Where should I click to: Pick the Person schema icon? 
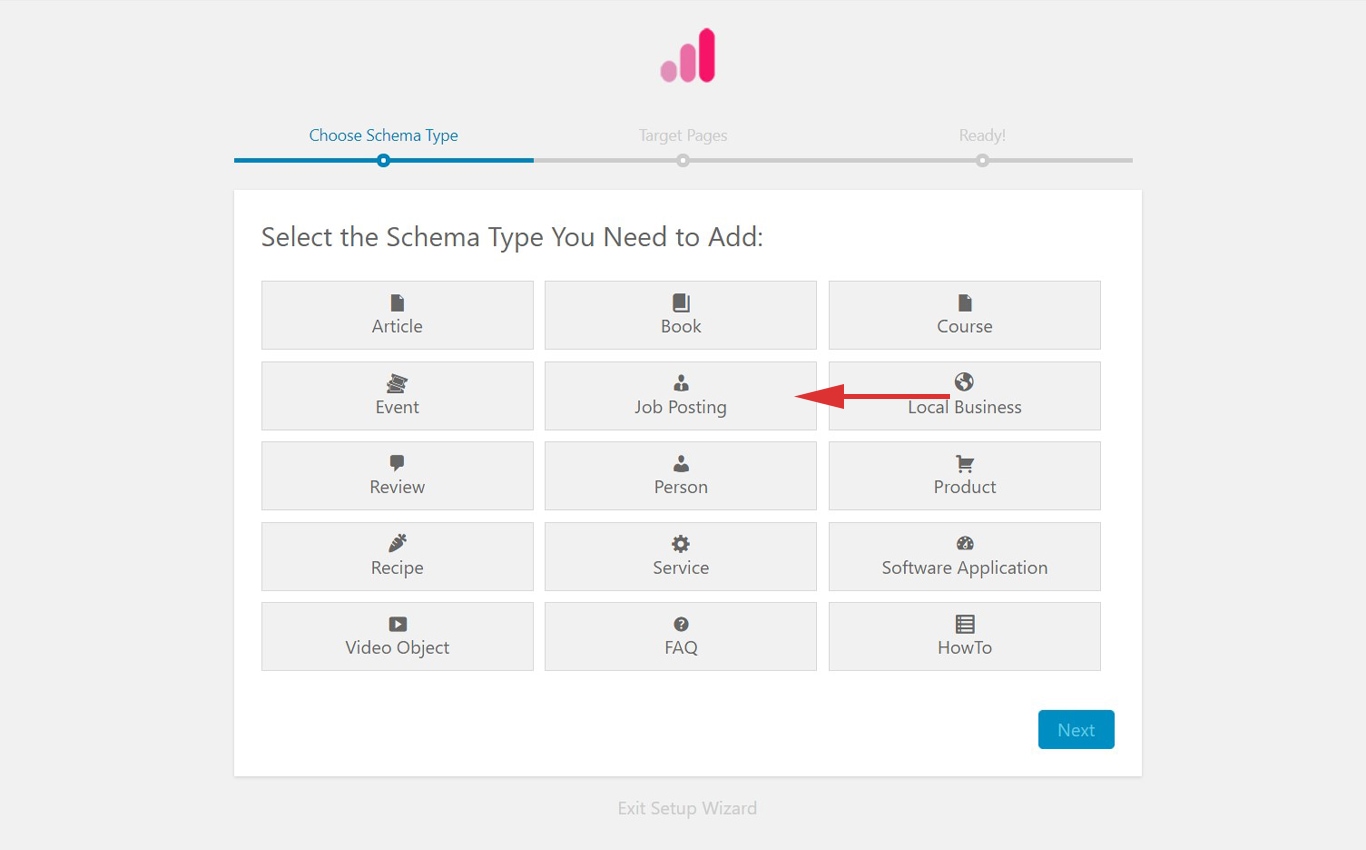680,462
